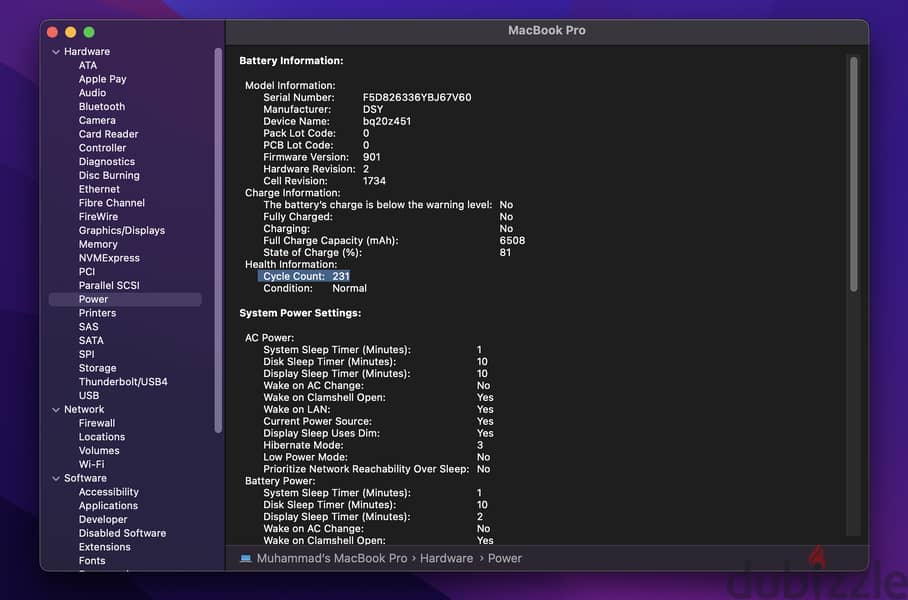Screen dimensions: 908x600
Task: Select Graphics/Displays in sidebar
Action: point(122,231)
